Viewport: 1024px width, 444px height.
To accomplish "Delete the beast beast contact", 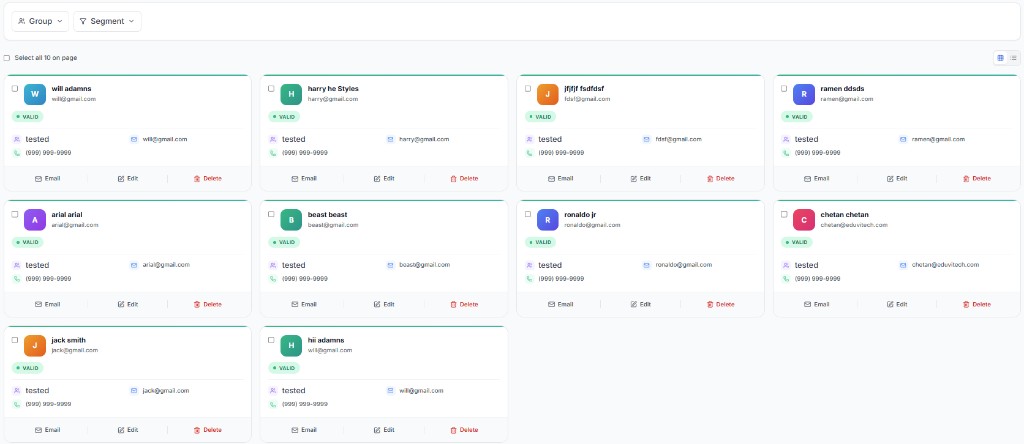I will (464, 304).
